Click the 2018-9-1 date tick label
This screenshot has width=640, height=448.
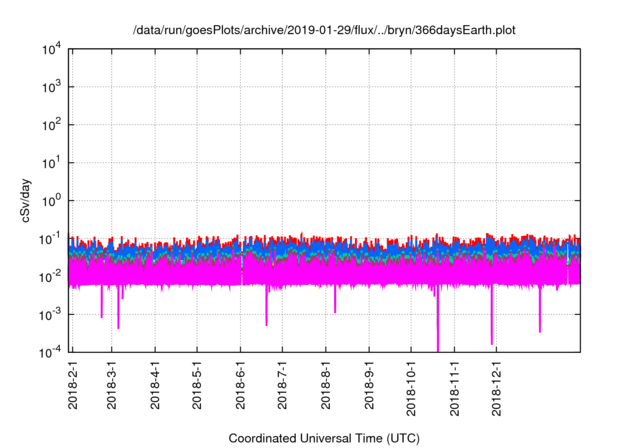(x=370, y=388)
